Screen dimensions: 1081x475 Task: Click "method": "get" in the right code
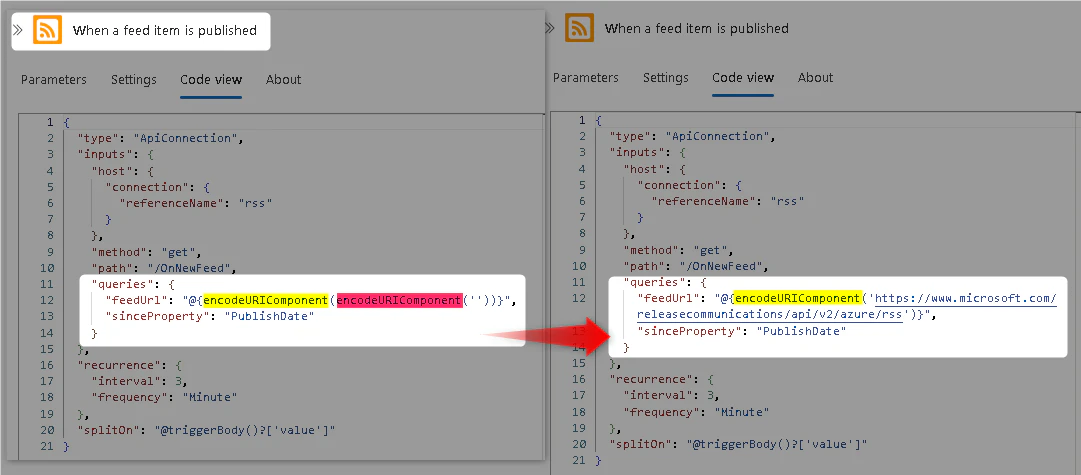[x=678, y=250]
